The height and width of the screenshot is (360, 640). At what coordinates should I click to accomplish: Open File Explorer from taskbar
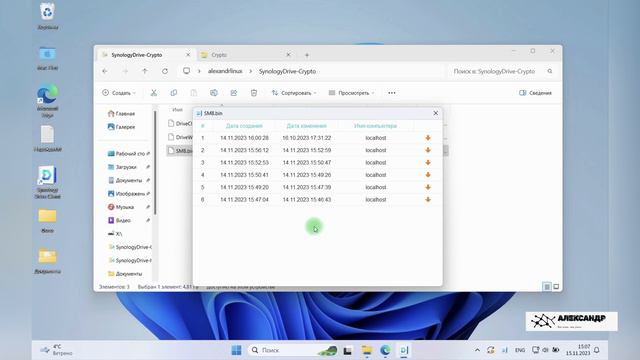[367, 350]
